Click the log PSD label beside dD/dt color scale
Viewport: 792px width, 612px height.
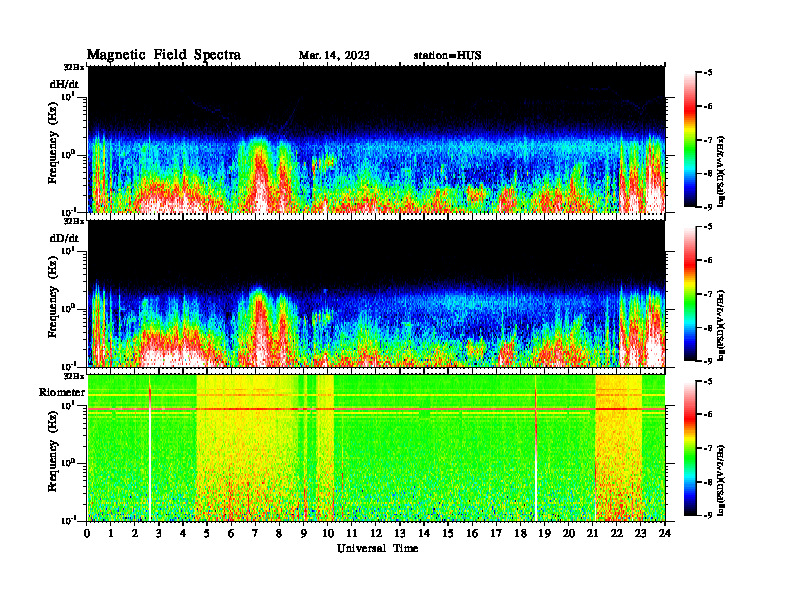(x=722, y=325)
